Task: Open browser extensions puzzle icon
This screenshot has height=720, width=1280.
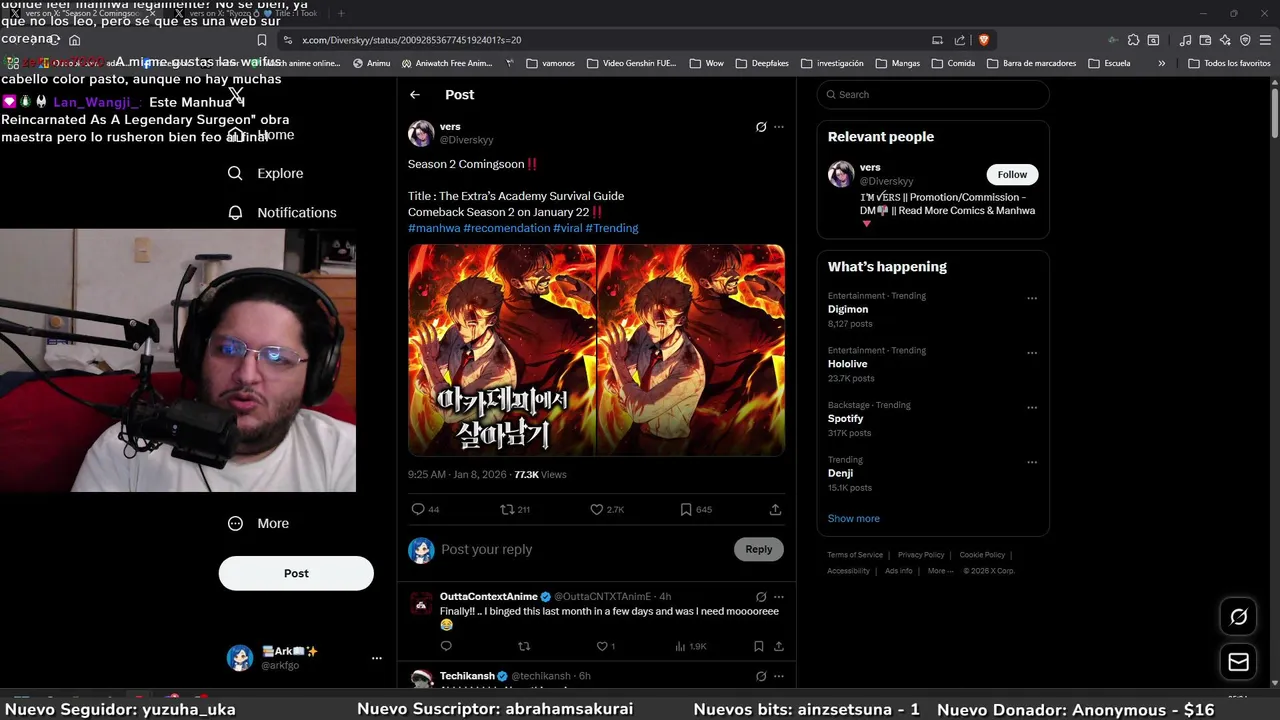Action: click(1133, 40)
